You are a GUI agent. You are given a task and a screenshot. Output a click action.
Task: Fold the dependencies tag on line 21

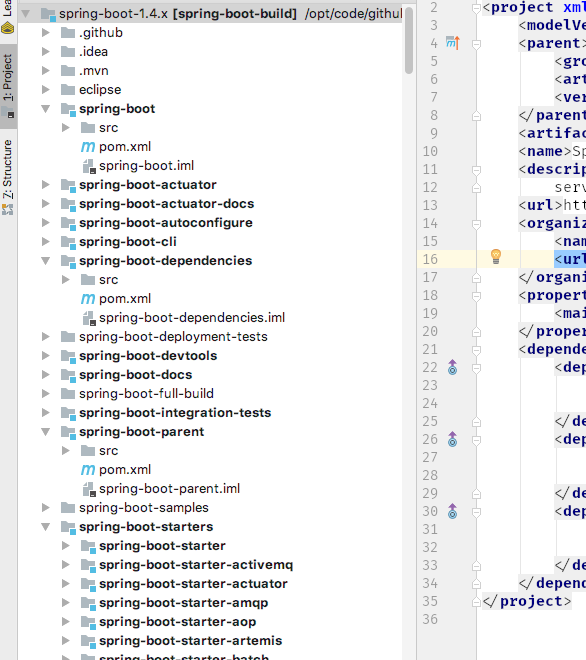tap(477, 350)
